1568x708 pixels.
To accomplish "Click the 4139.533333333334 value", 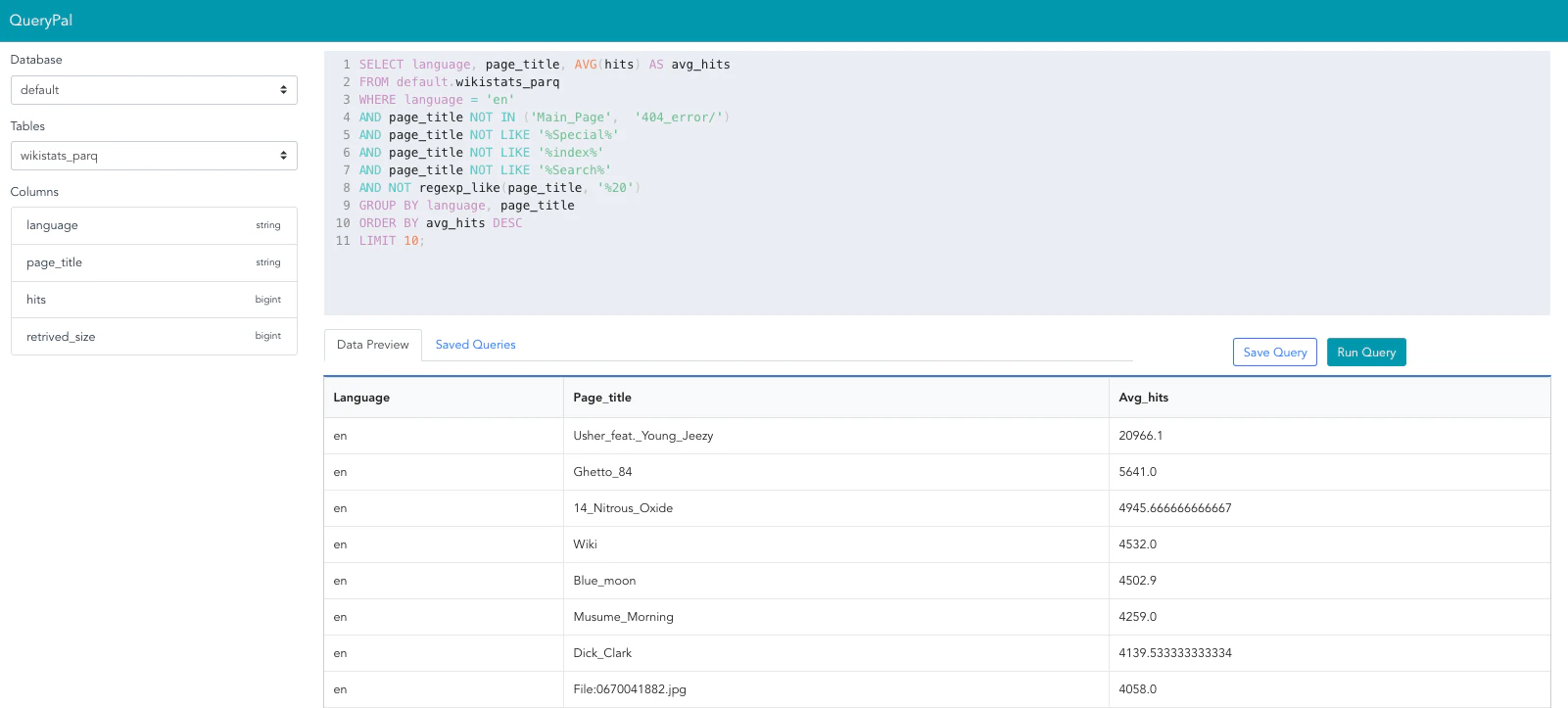I will (x=1175, y=653).
